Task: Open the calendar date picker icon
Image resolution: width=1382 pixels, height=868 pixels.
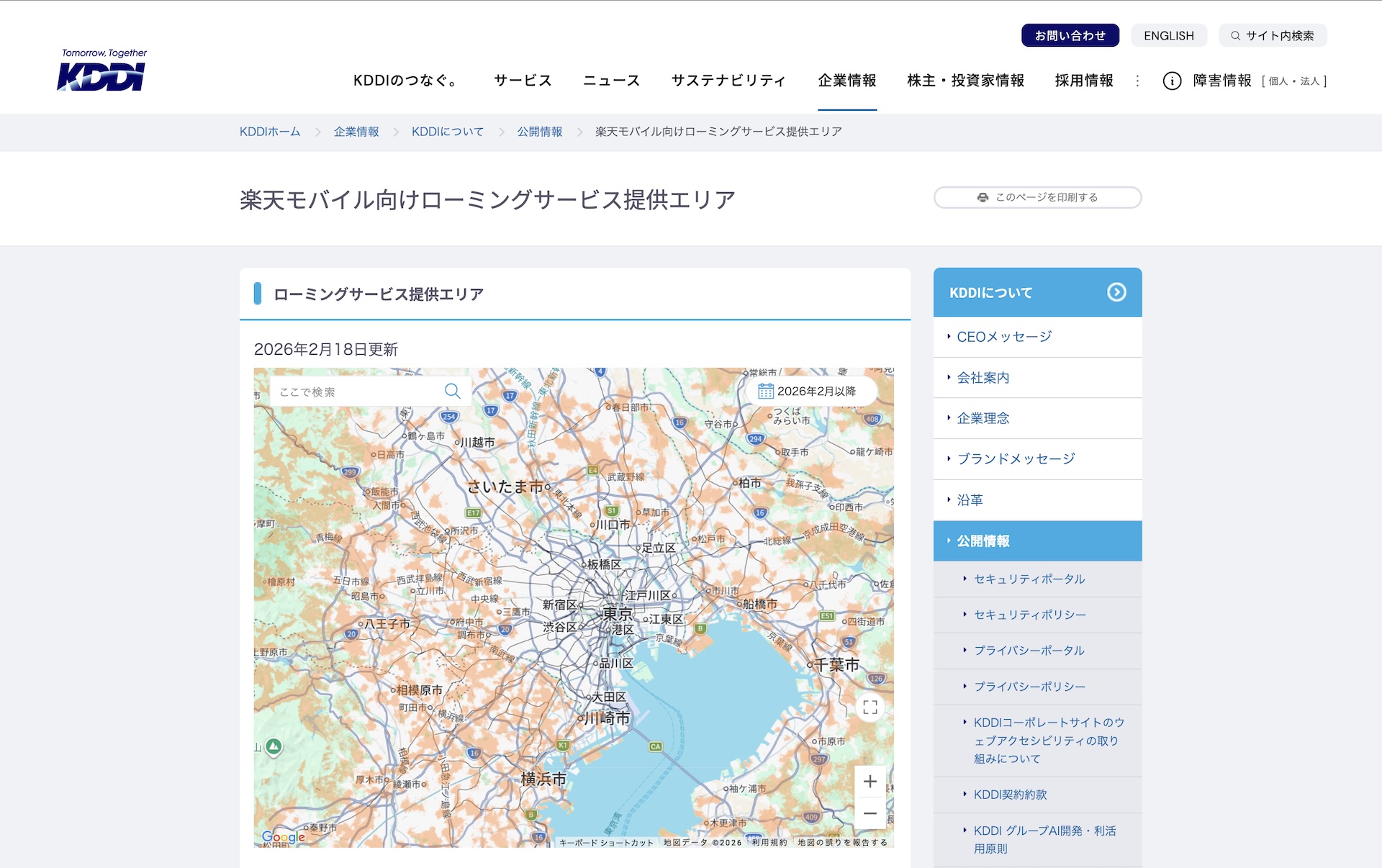Action: 765,392
